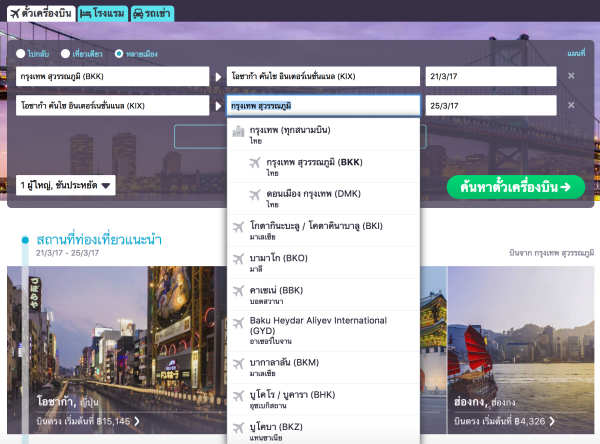Click the plane icon beside BKO suggestion
This screenshot has width=600, height=444.
[238, 259]
